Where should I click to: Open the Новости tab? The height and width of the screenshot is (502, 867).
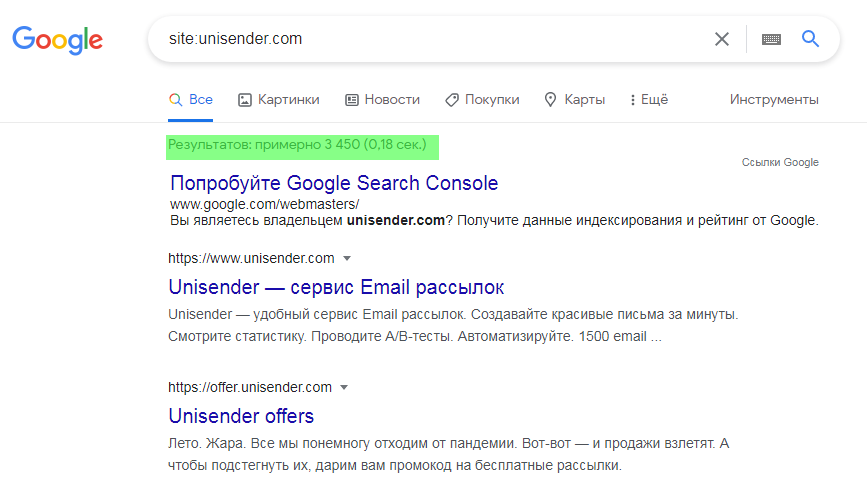point(383,100)
